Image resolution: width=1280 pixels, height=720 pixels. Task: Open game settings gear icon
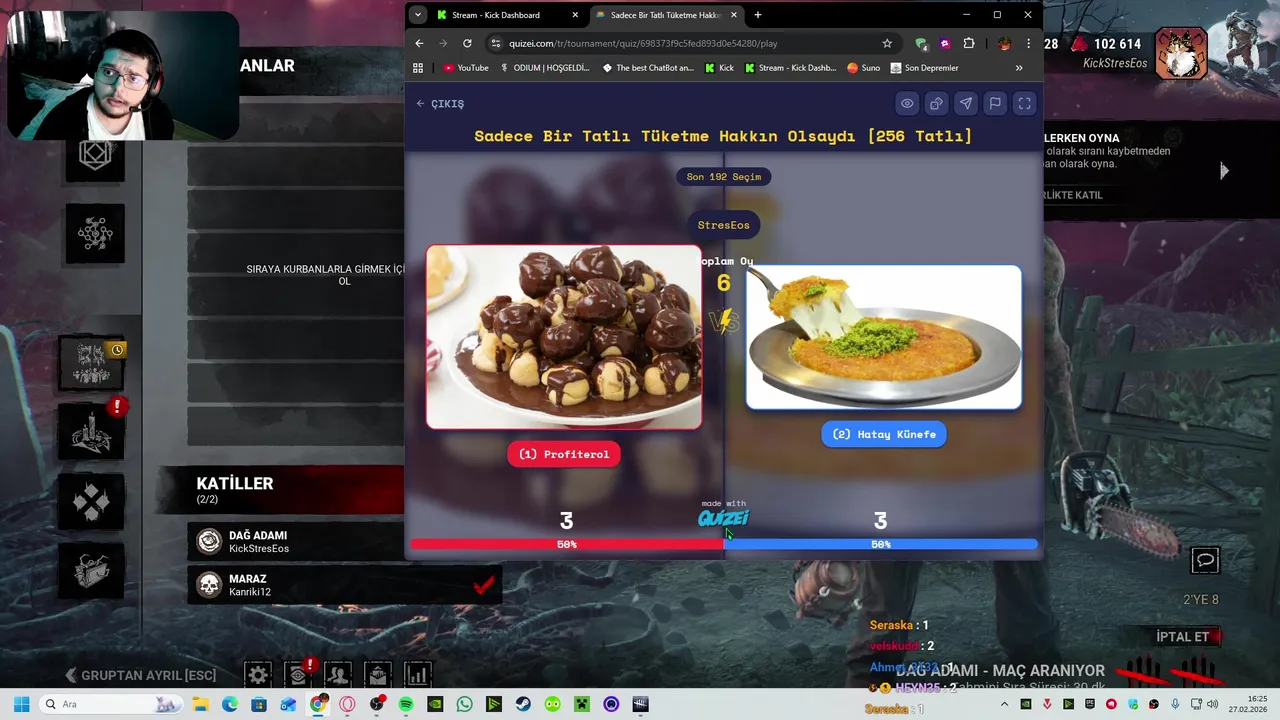[x=258, y=675]
